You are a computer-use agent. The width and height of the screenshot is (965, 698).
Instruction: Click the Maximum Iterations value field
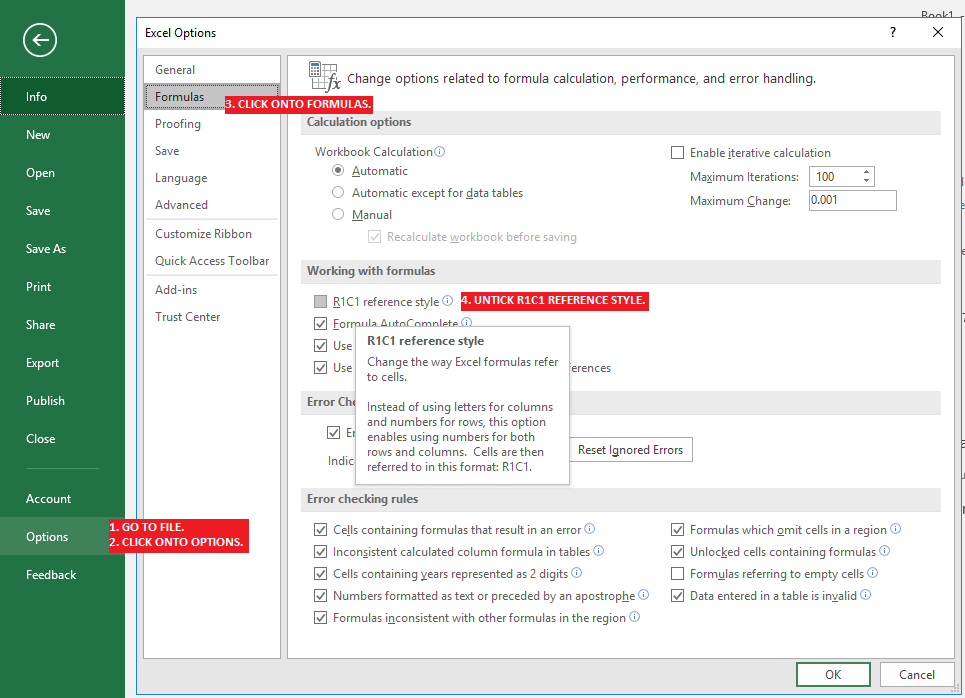[x=835, y=177]
